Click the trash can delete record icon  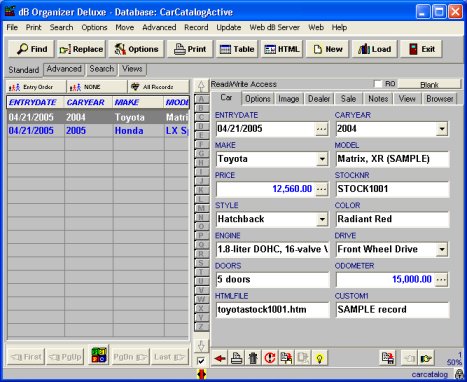click(x=253, y=359)
